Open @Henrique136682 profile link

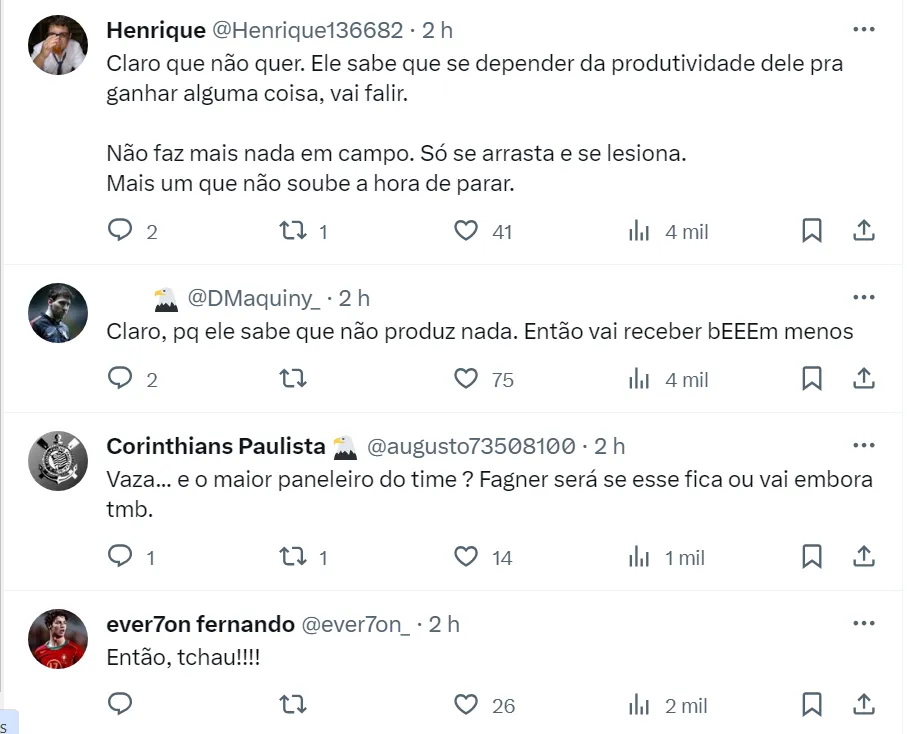(x=307, y=31)
